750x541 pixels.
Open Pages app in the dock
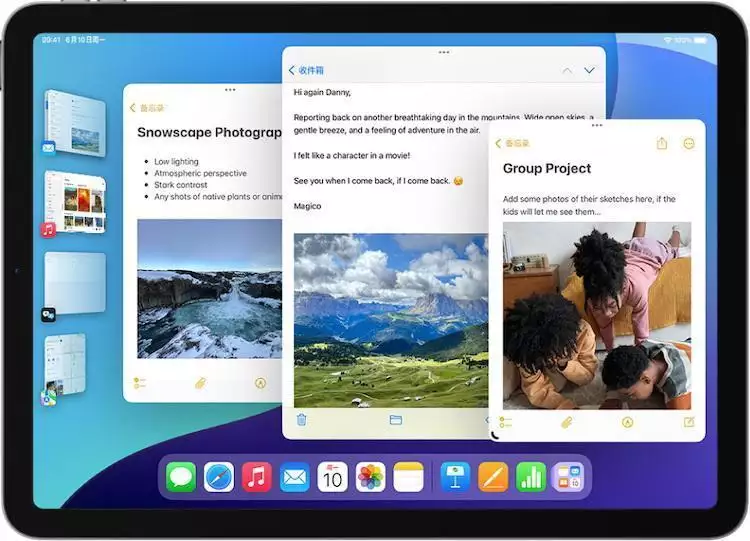tap(493, 477)
